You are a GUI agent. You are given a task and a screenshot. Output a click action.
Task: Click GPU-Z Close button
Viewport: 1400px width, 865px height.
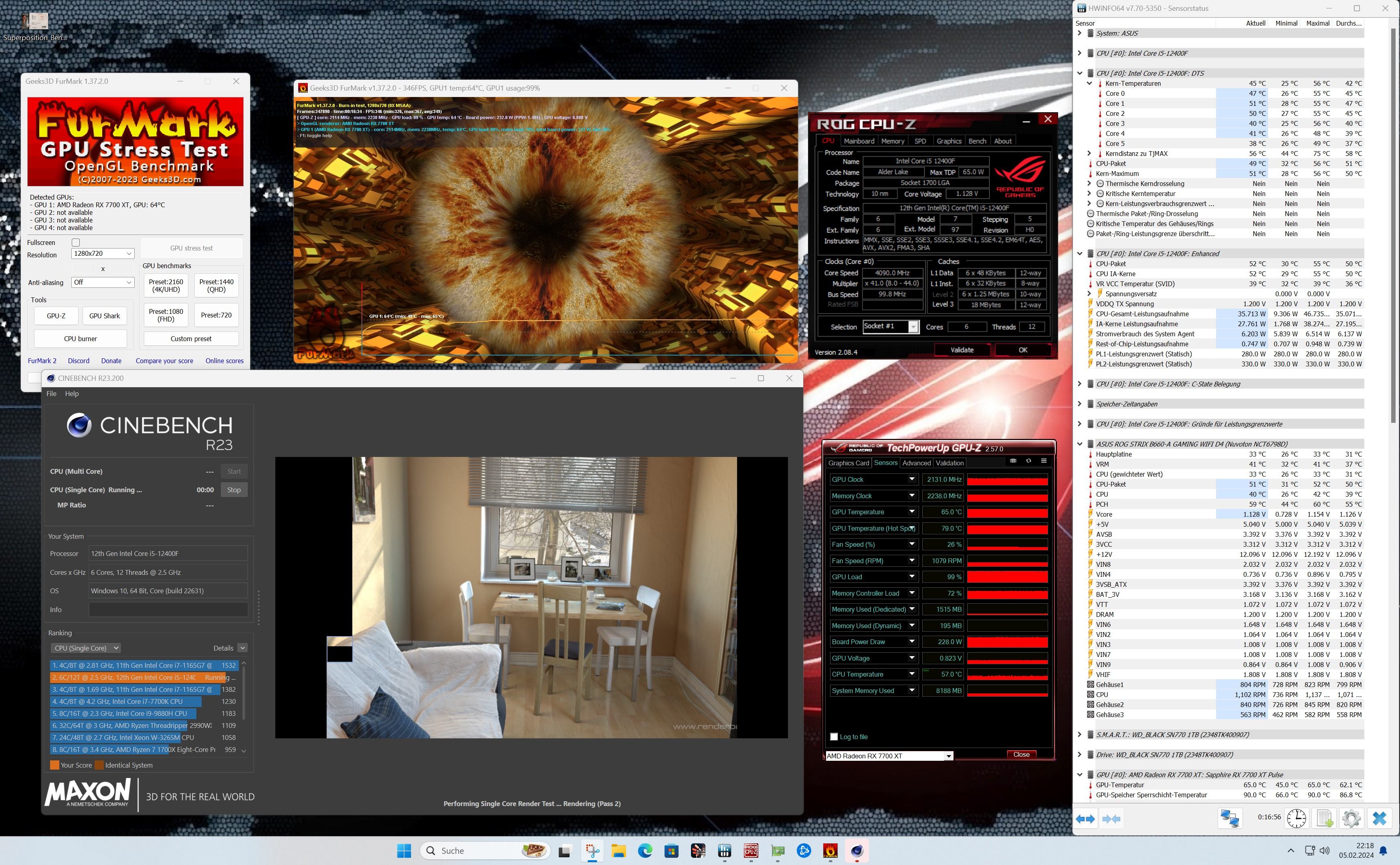tap(1021, 755)
